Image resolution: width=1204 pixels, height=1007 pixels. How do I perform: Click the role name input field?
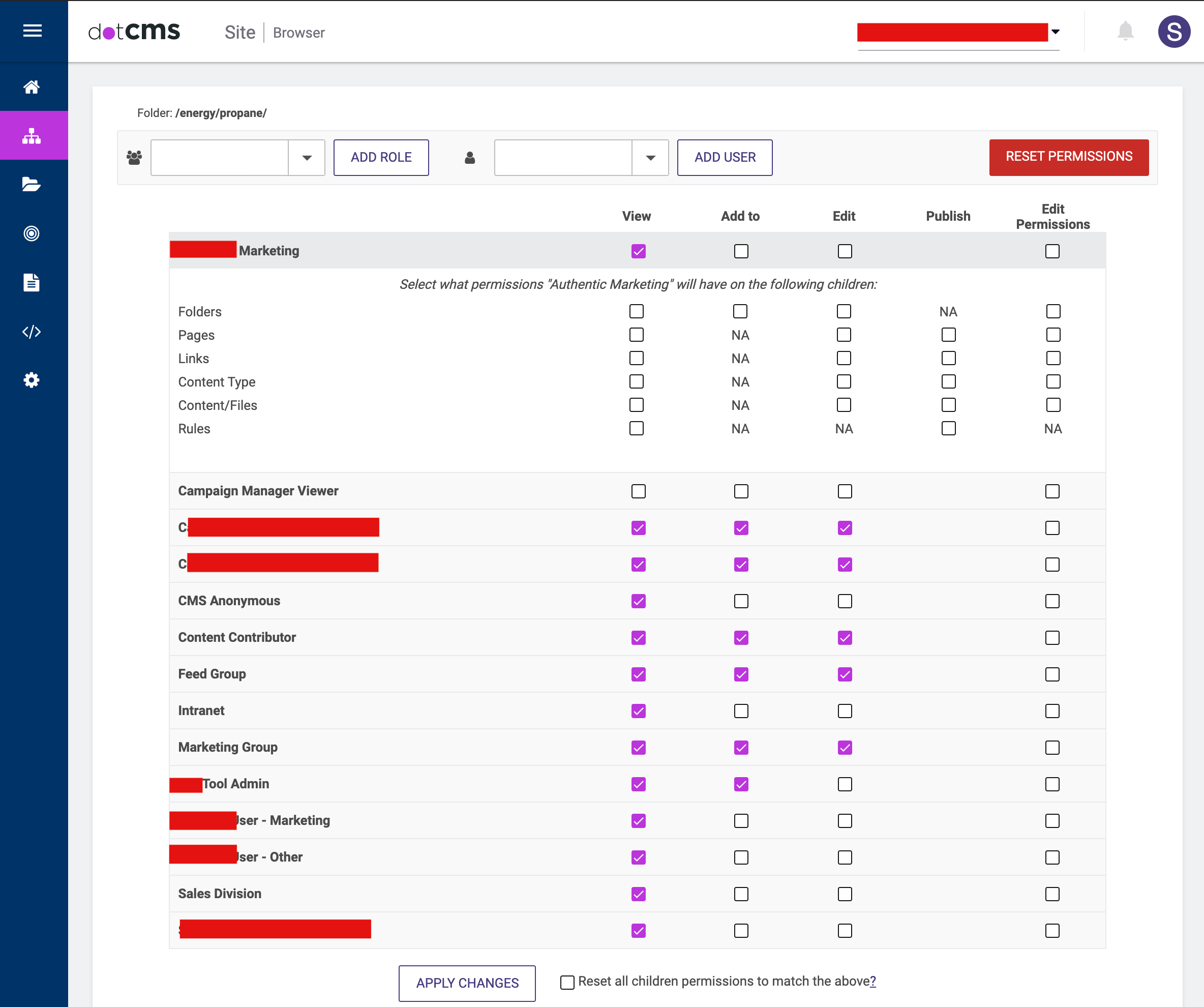[220, 158]
